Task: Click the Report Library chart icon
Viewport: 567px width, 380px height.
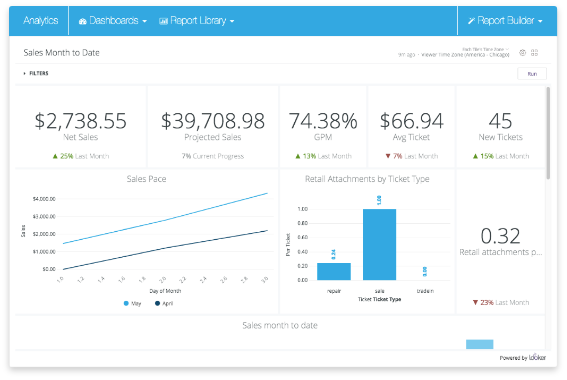Action: [163, 21]
